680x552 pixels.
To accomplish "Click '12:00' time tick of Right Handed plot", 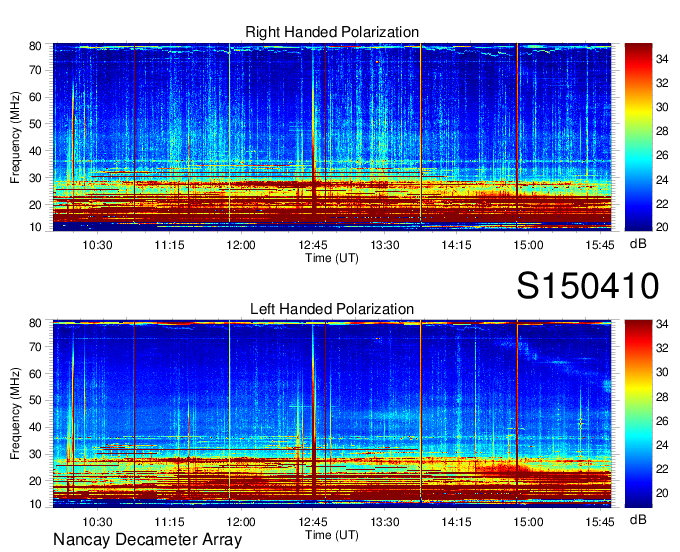I will coord(241,245).
